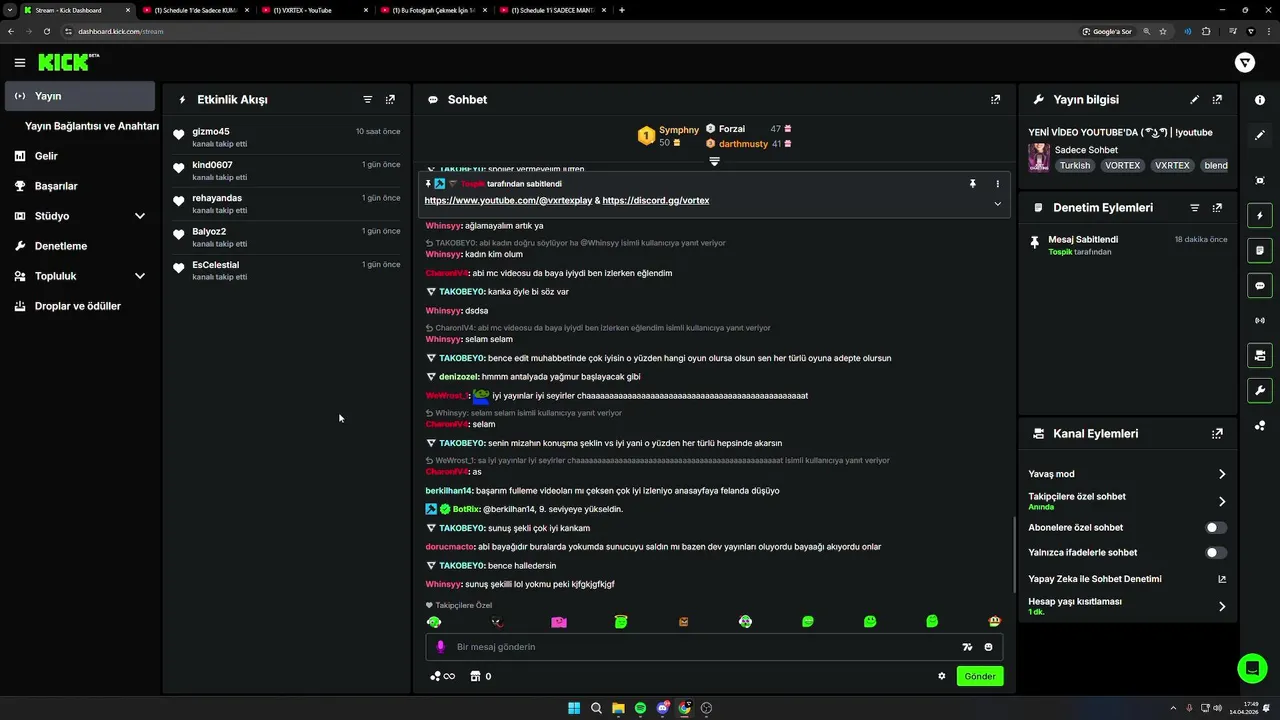Click the points infinity icon below chat

442,676
